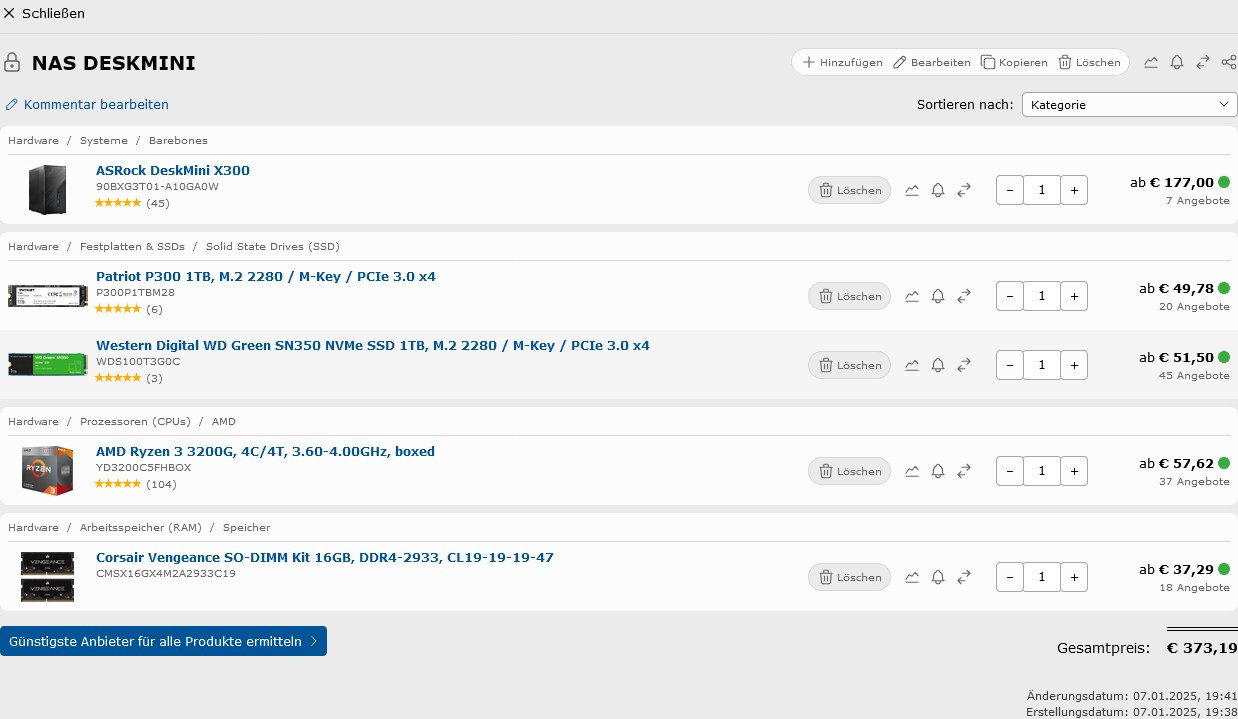Screen dimensions: 1238x719
Task: Open Arbeitsspeicher (RAM) breadcrumb
Action: (x=141, y=527)
